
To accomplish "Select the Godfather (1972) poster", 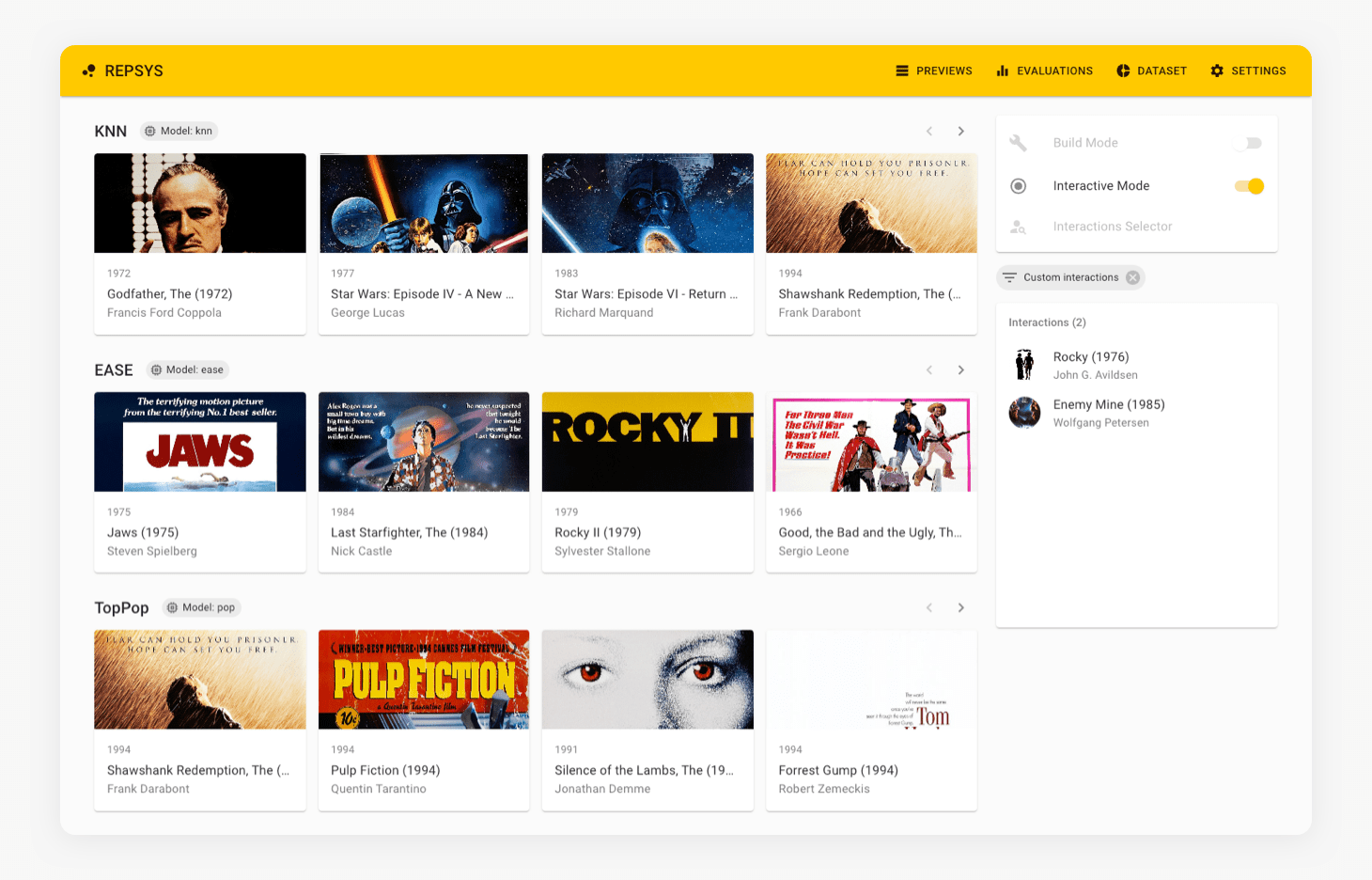I will 200,203.
